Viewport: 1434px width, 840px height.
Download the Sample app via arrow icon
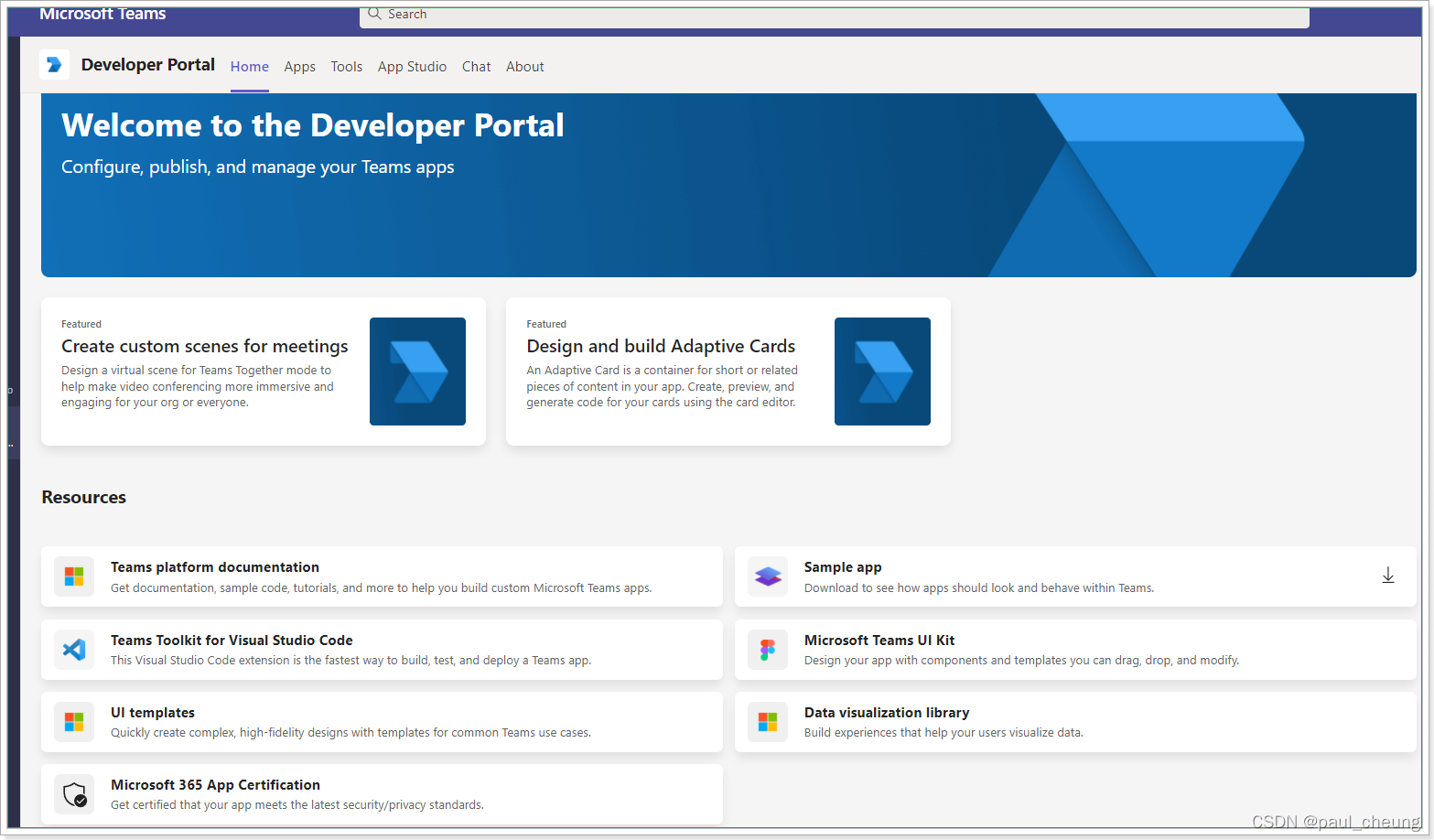coord(1388,576)
